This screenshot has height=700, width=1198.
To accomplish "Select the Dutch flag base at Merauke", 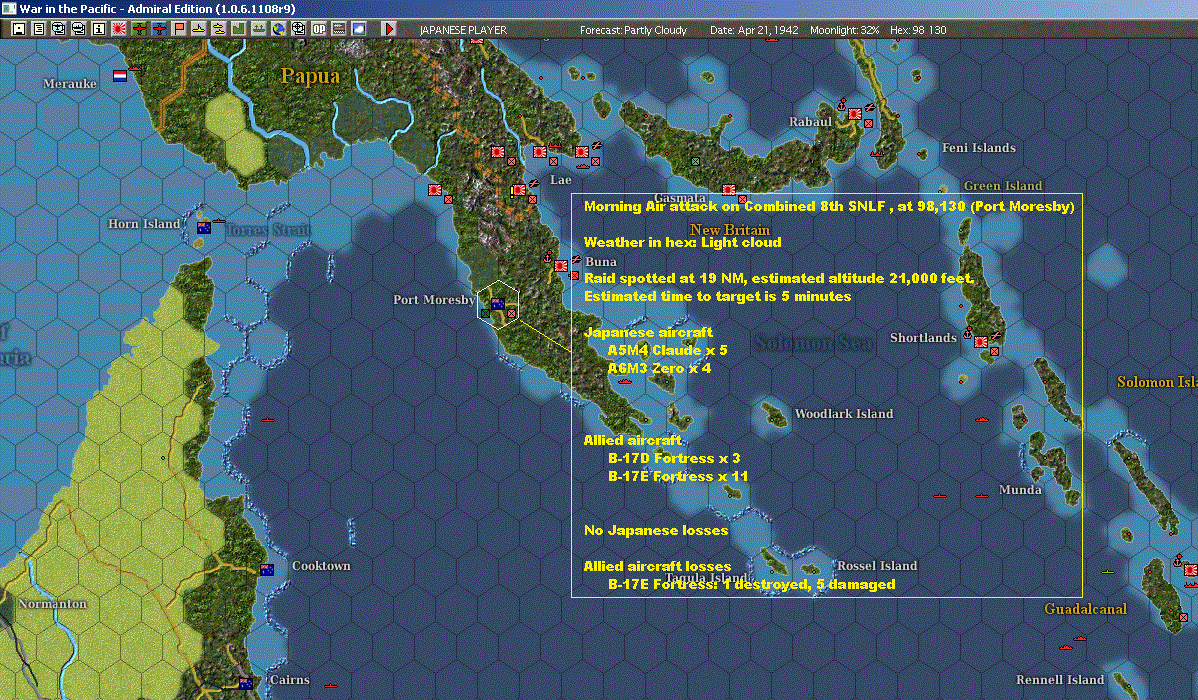I will tap(120, 76).
